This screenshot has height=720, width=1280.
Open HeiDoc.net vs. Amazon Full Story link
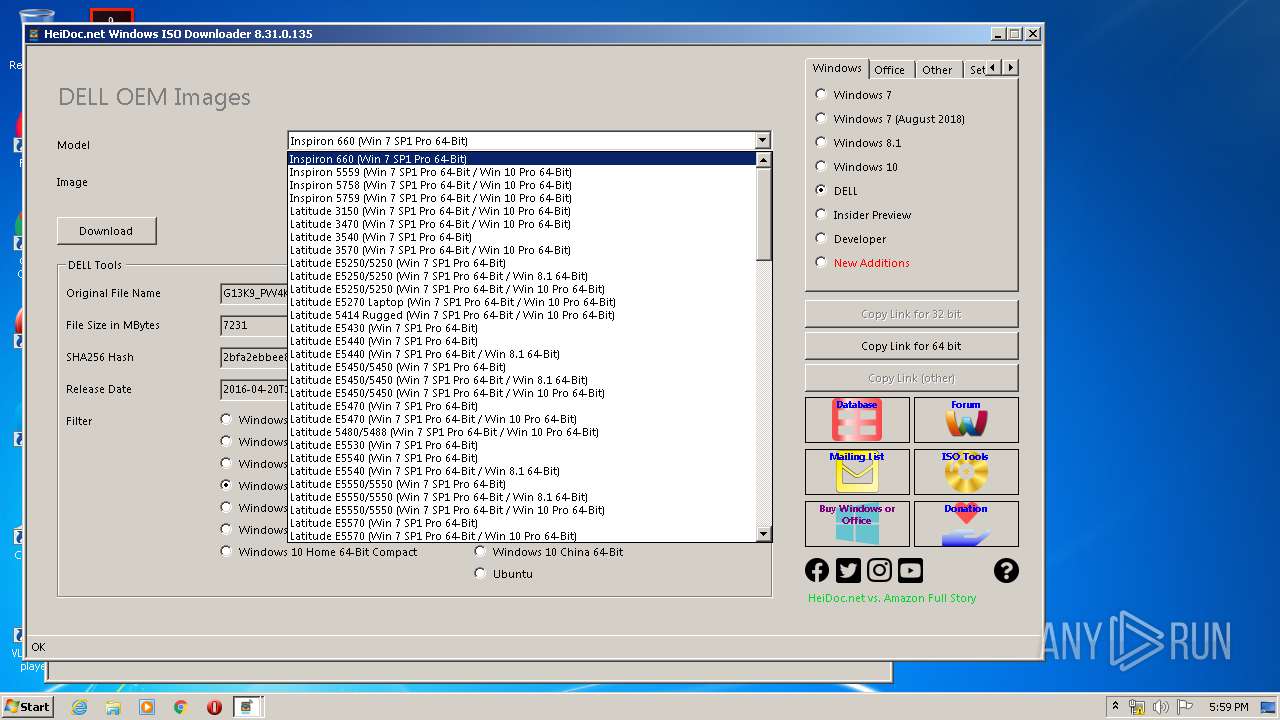[892, 598]
